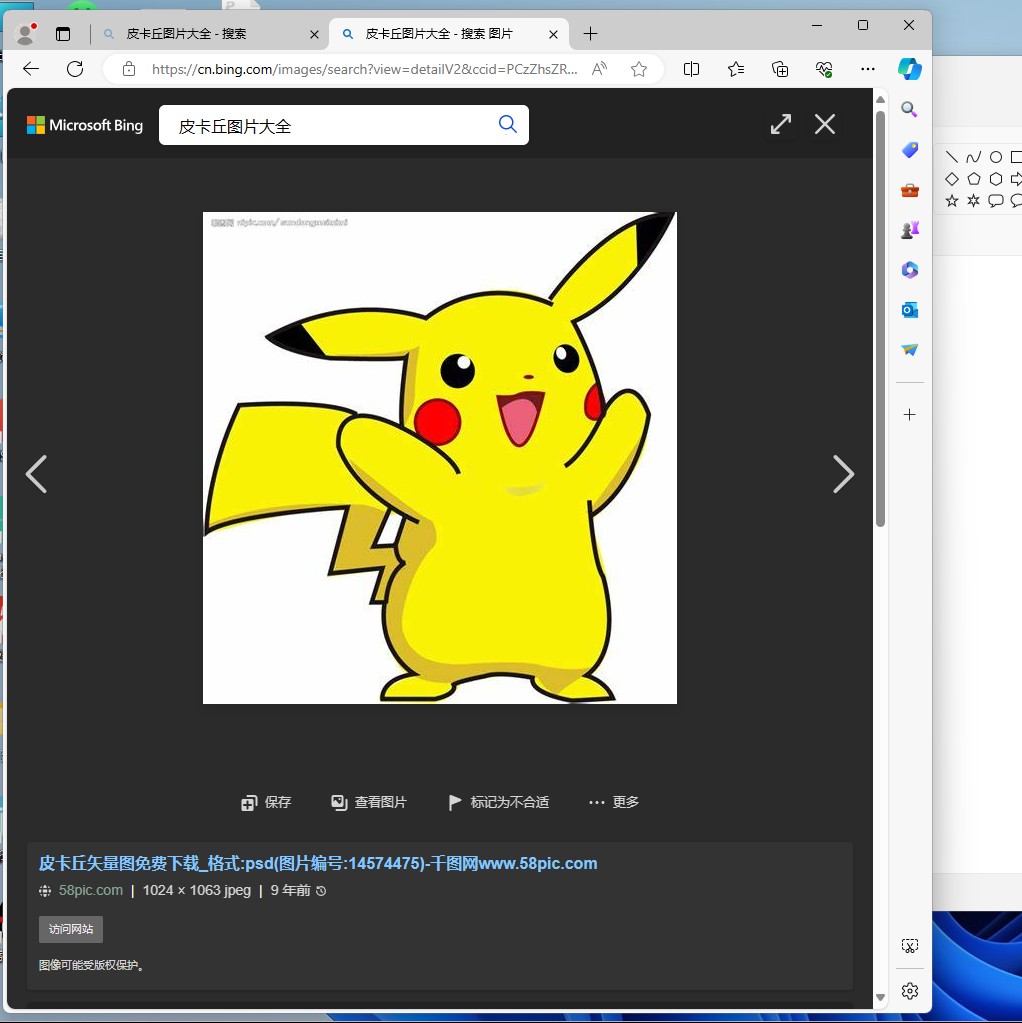
Task: Add a sidebar app with plus
Action: (x=909, y=415)
